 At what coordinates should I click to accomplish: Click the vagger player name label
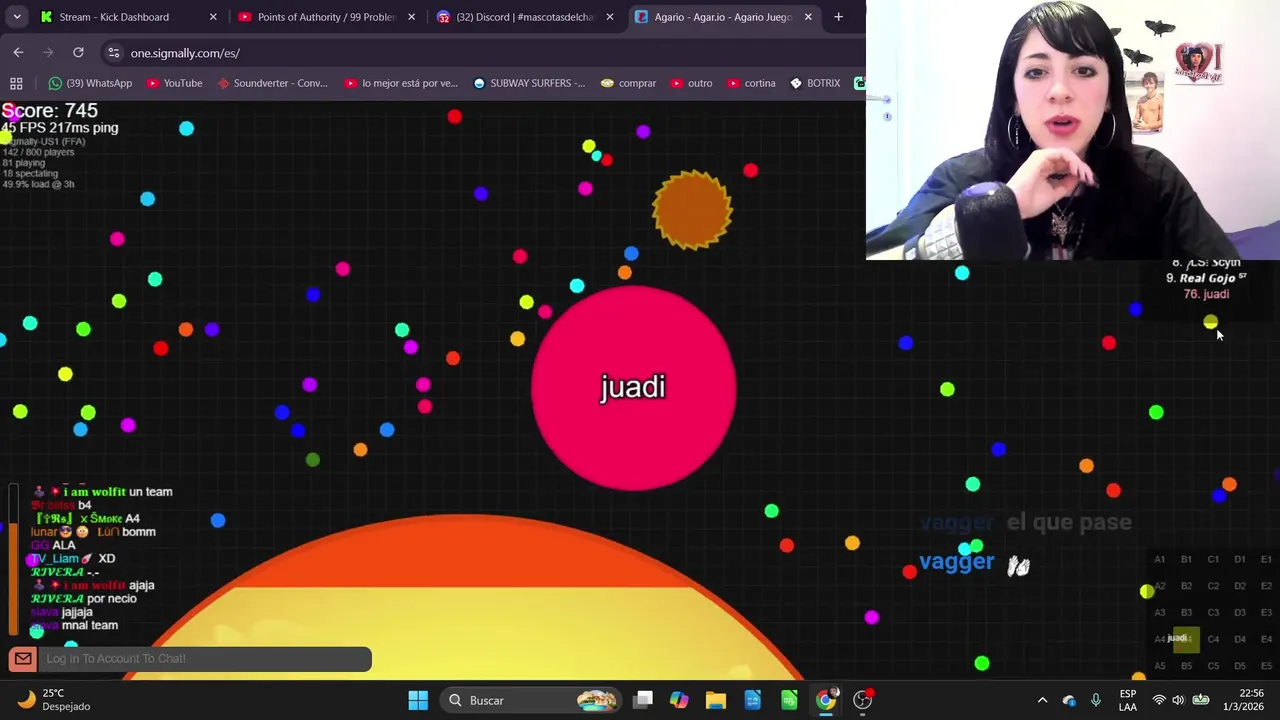pos(956,562)
